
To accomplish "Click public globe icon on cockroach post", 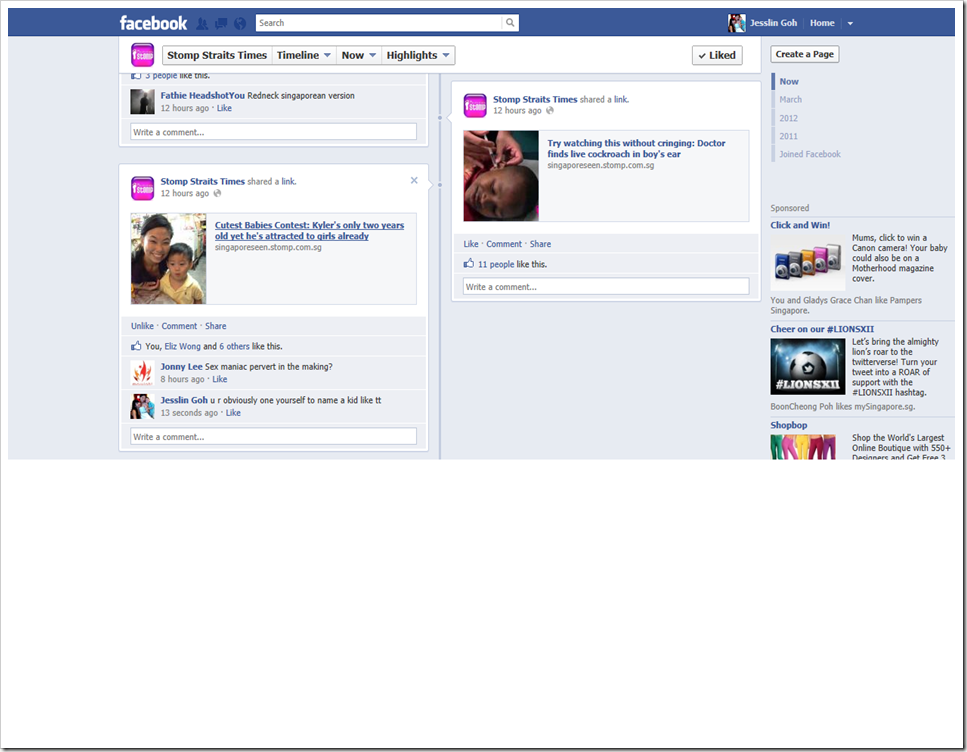I will pyautogui.click(x=549, y=110).
